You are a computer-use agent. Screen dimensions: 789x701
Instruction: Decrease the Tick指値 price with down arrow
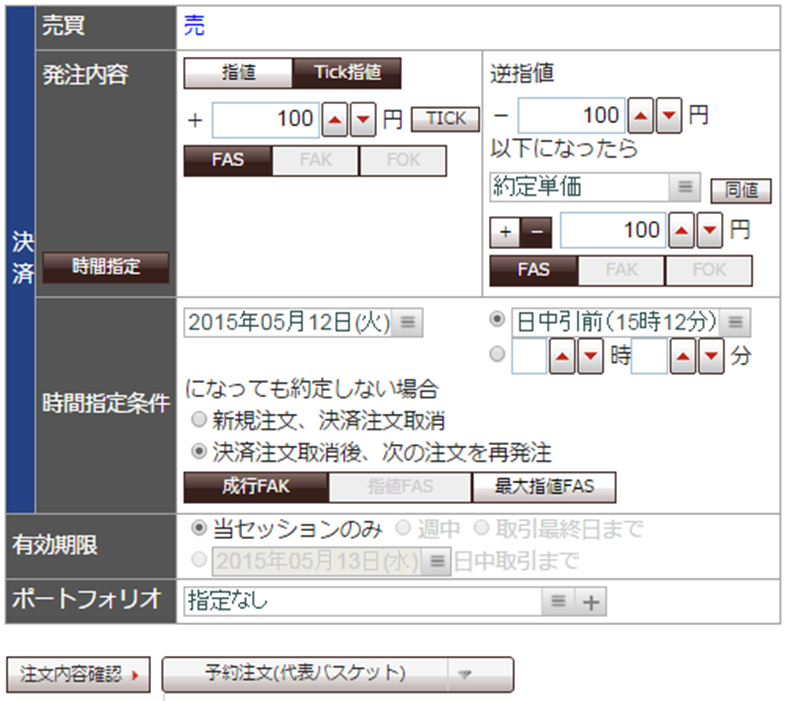(363, 120)
